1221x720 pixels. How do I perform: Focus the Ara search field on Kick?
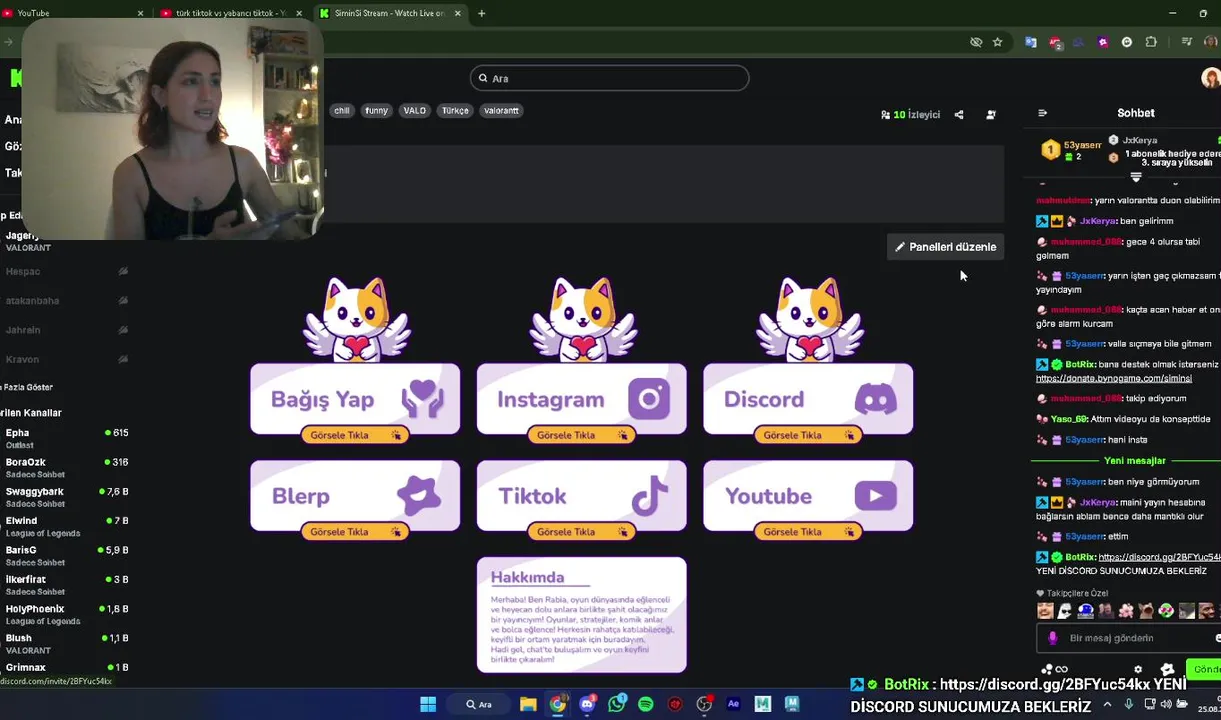609,78
